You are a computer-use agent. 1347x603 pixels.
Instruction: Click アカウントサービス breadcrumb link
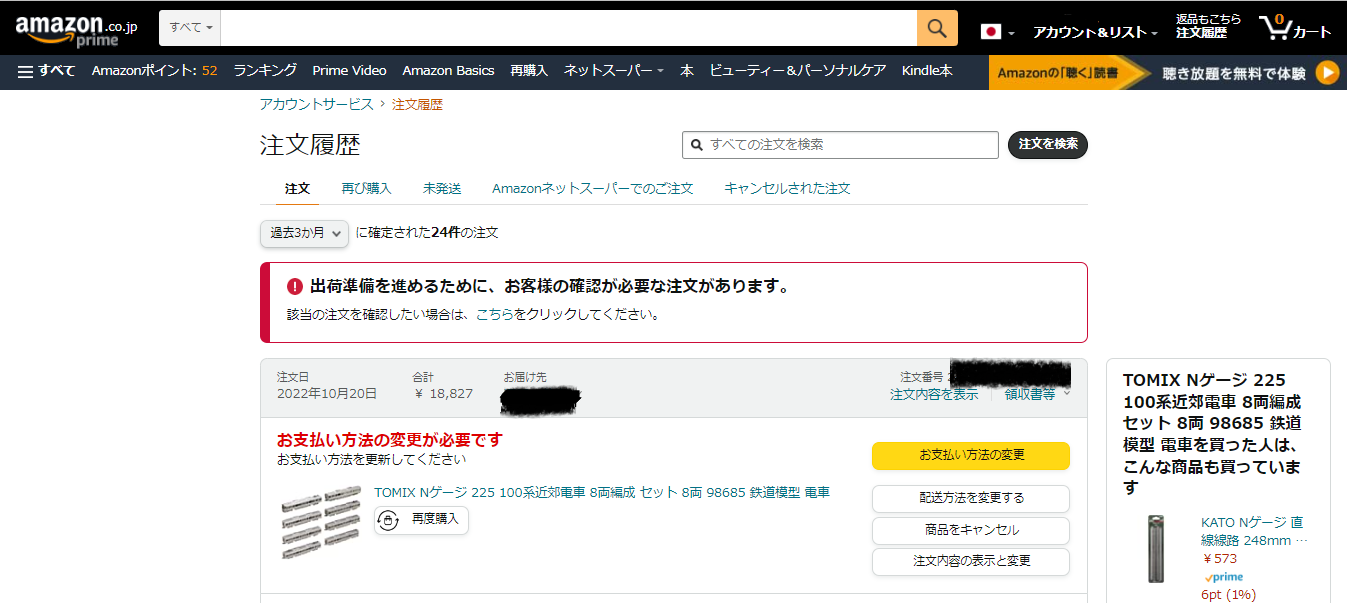click(x=316, y=104)
